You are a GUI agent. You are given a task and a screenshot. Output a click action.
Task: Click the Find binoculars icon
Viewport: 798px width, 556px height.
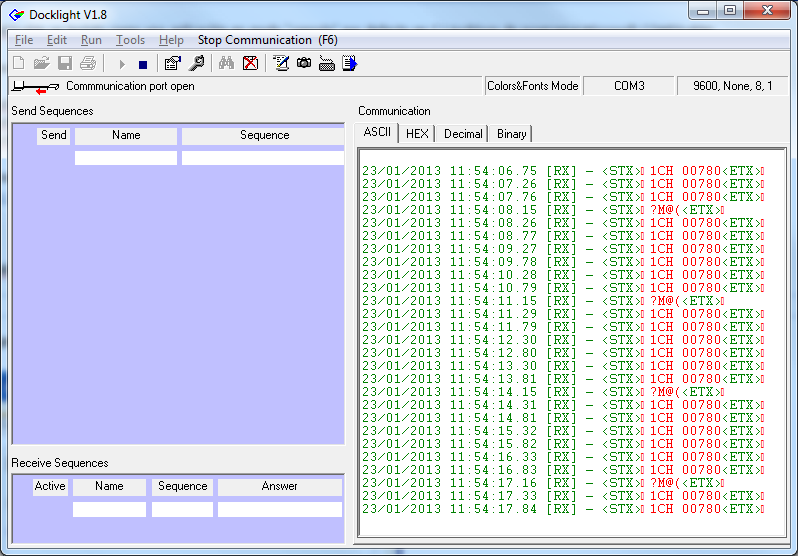pyautogui.click(x=226, y=63)
